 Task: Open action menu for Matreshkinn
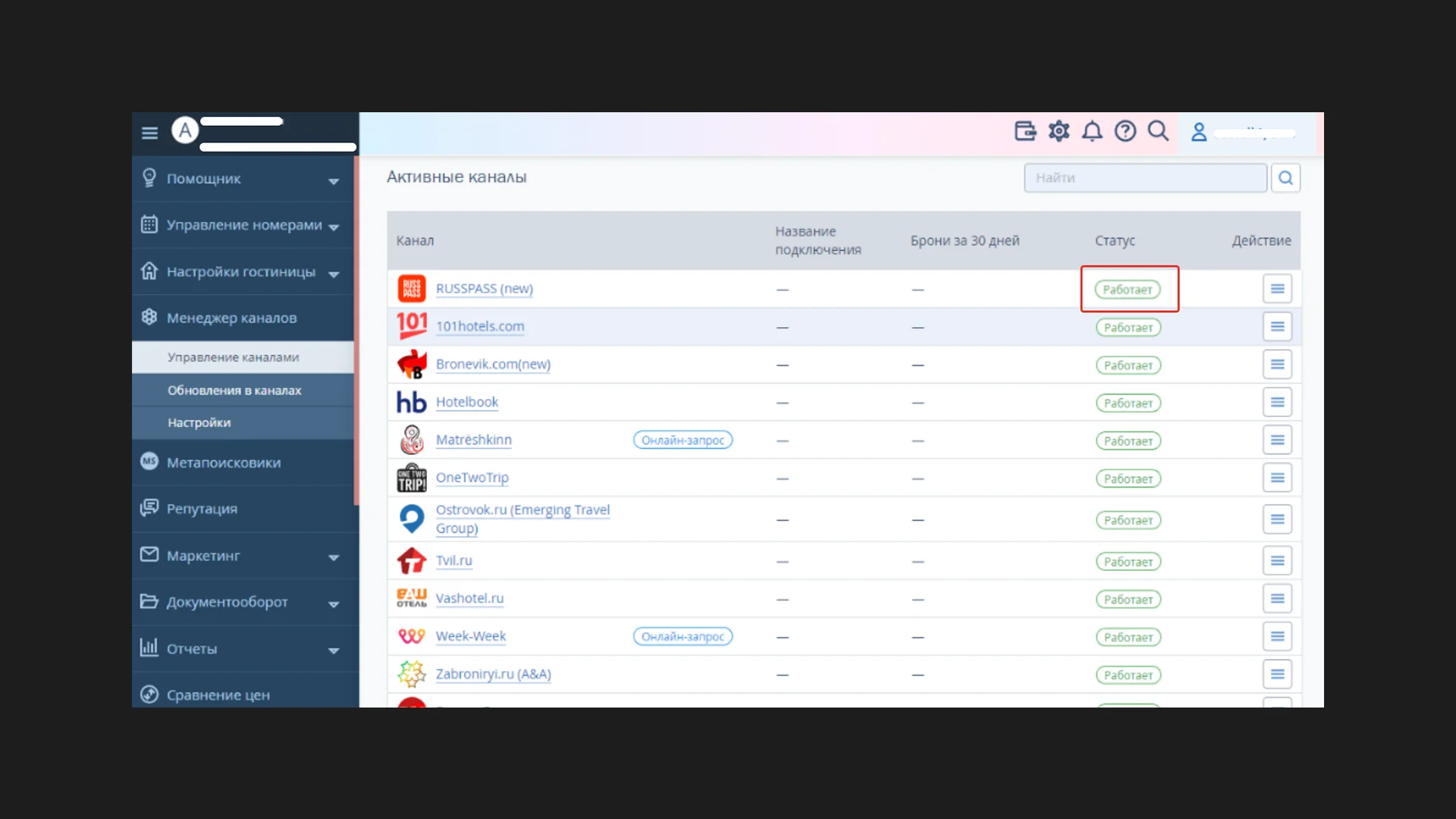1277,440
